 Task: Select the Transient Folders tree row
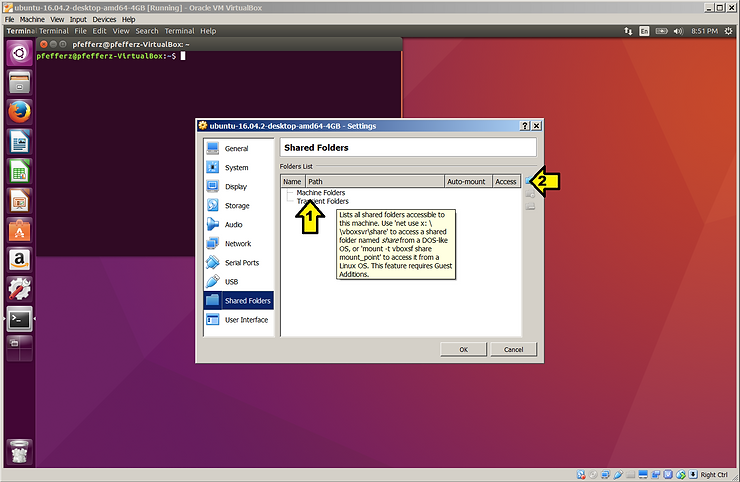(323, 201)
